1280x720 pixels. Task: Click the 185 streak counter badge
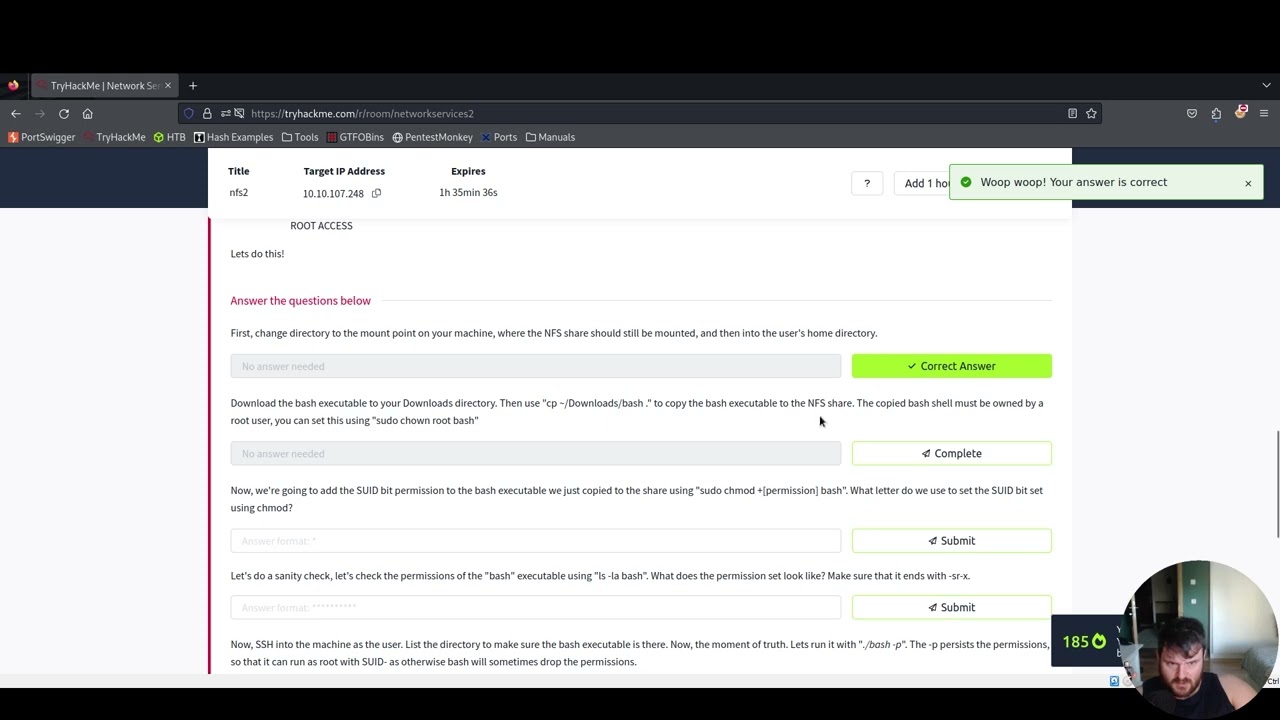tap(1084, 641)
